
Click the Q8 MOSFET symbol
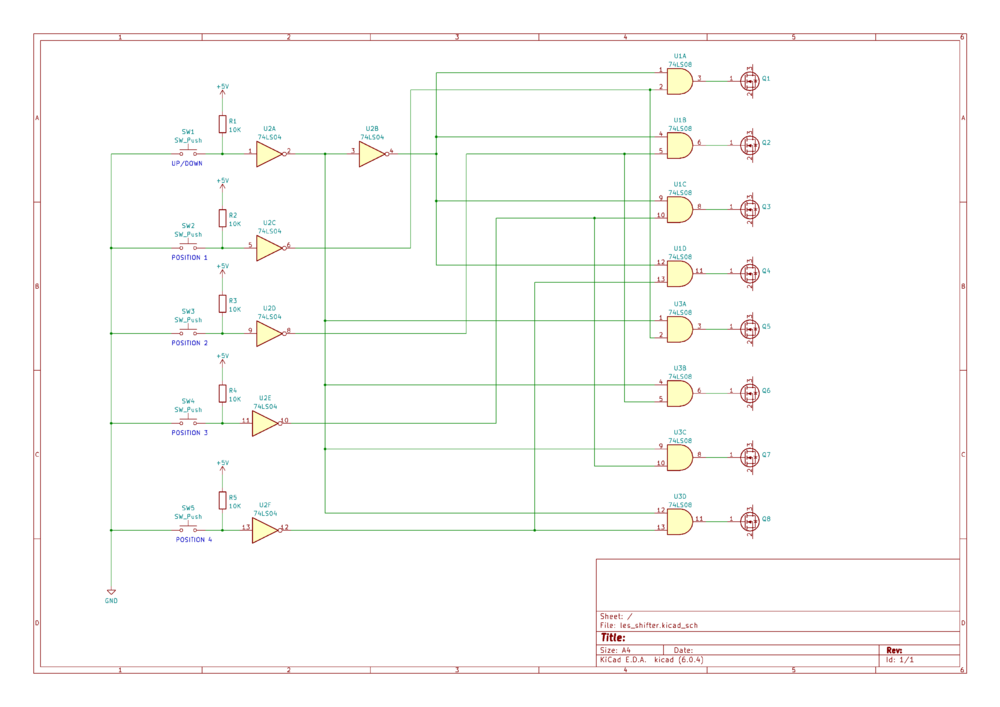point(749,521)
